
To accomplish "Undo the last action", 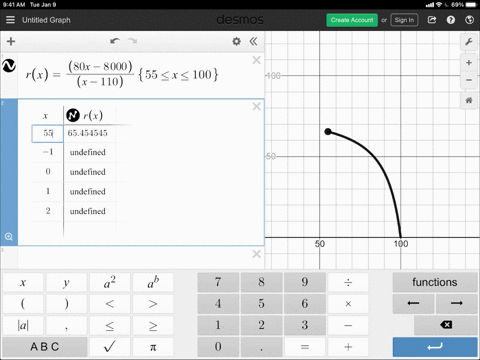I will pyautogui.click(x=115, y=41).
